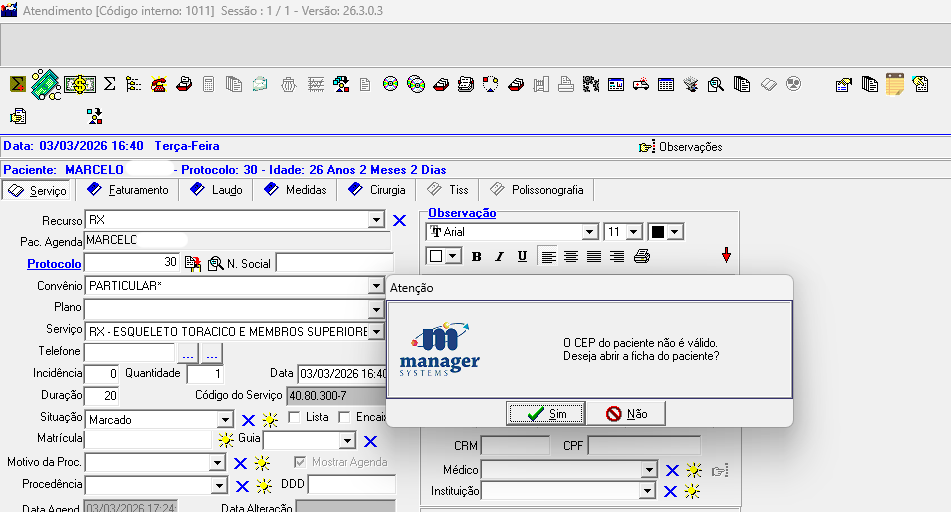
Task: Click the dollar bill money icon
Action: tap(80, 84)
